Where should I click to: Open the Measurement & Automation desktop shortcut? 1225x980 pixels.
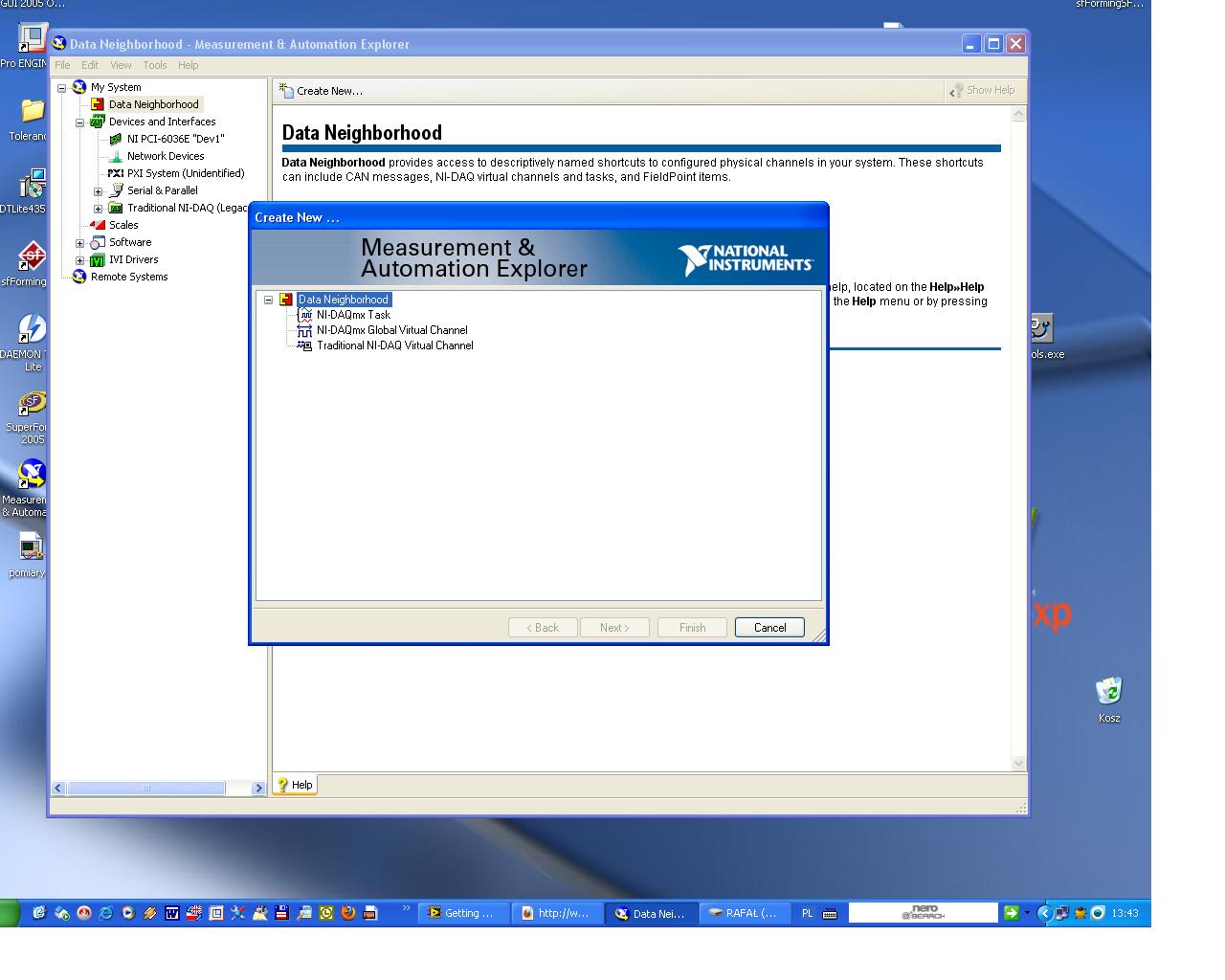point(32,475)
